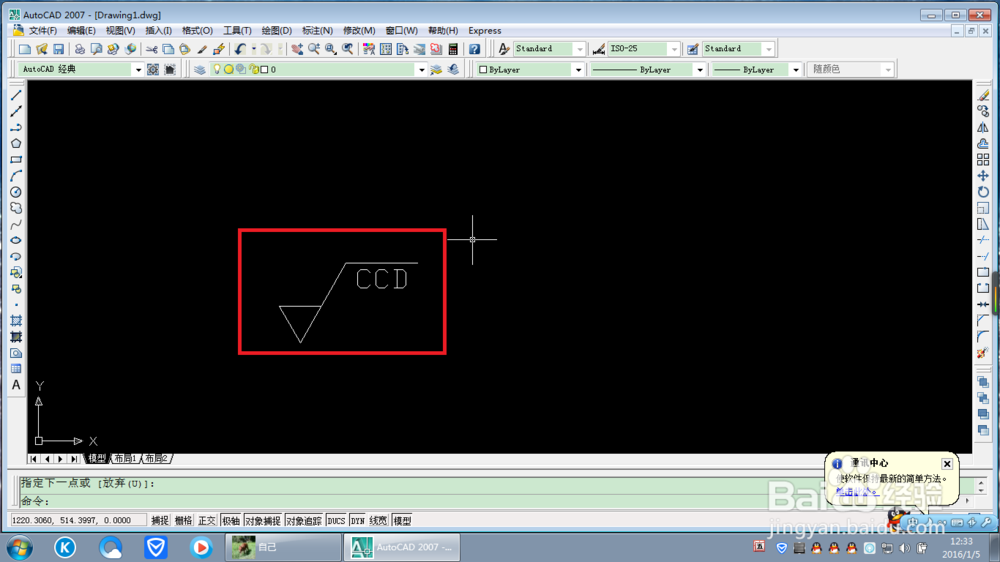Select the Circle tool

point(16,192)
